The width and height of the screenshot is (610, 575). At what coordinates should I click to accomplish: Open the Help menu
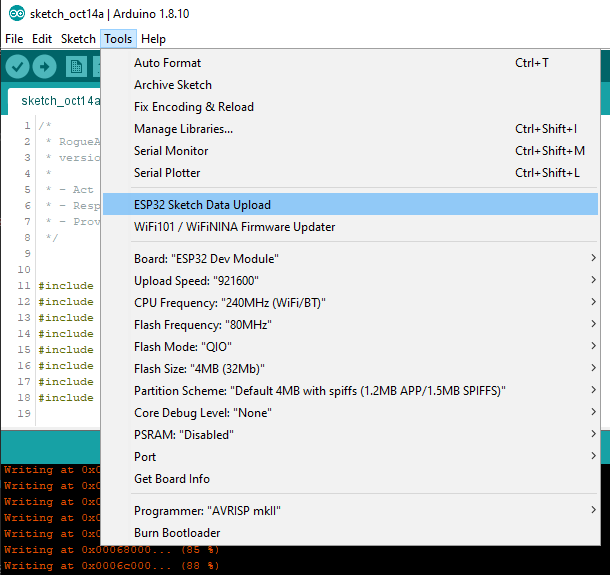pyautogui.click(x=153, y=39)
